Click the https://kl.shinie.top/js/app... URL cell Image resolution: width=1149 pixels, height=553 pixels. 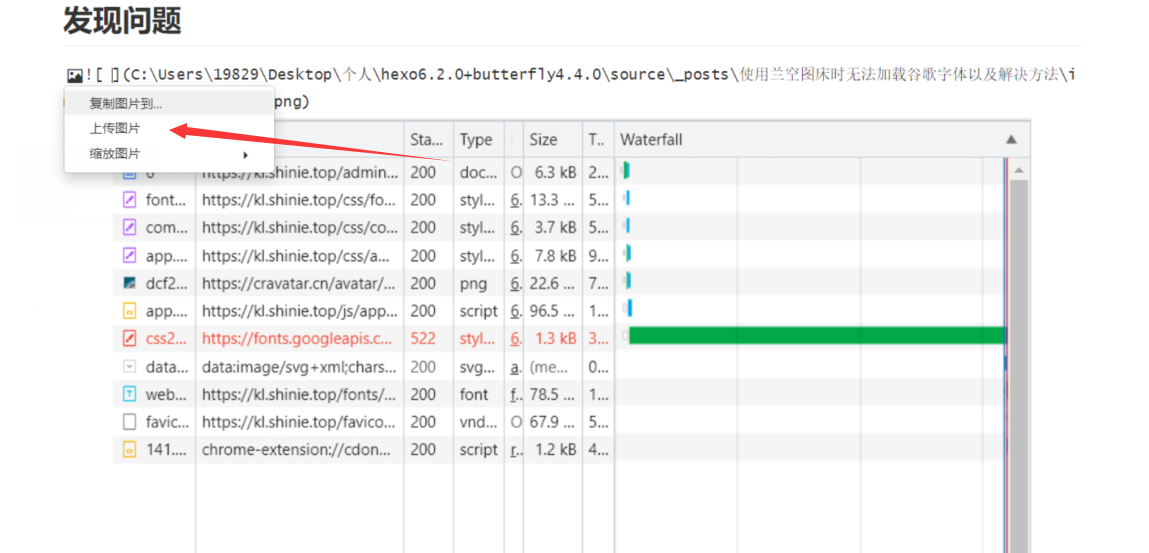tap(300, 311)
